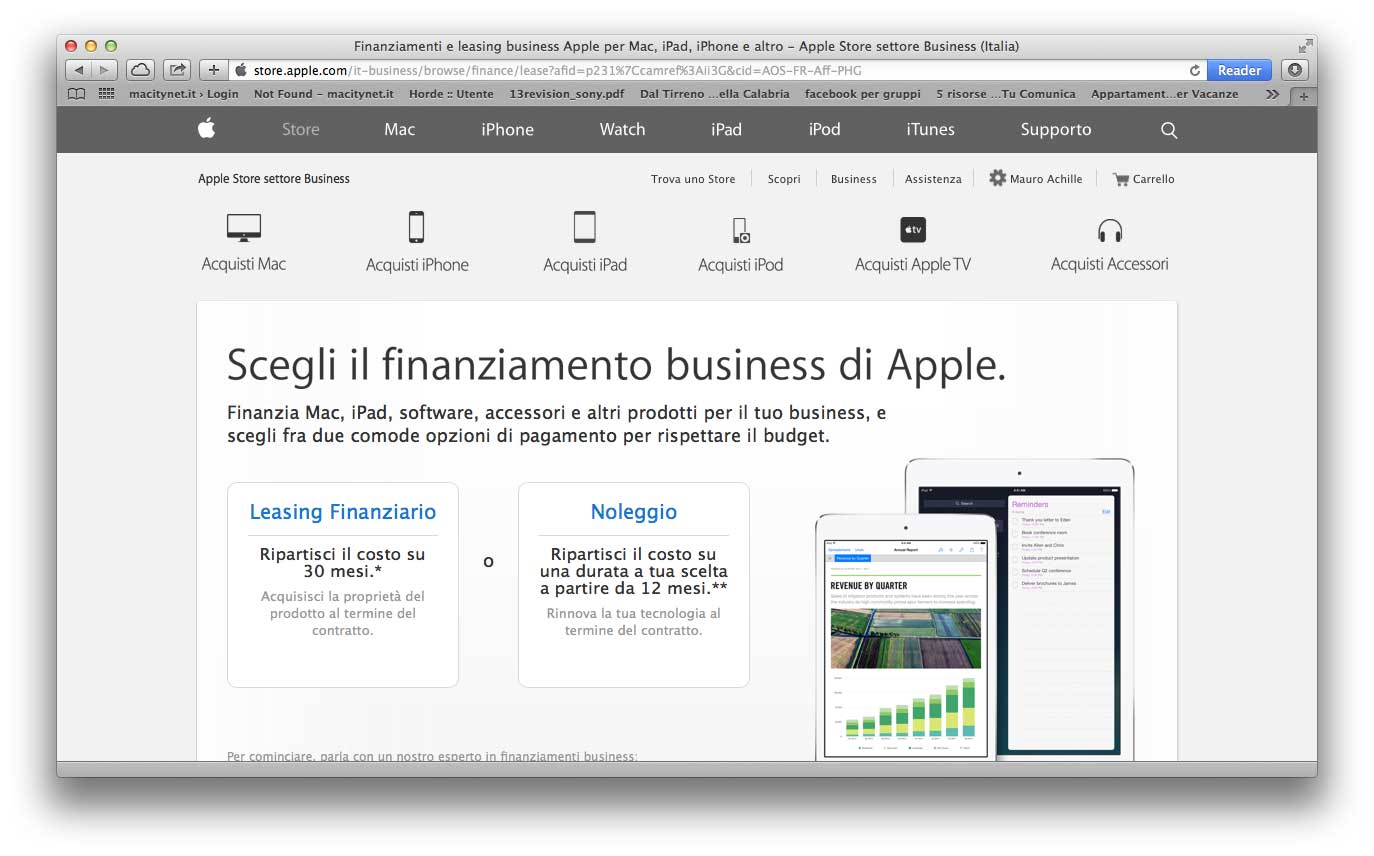The image size is (1374, 856).
Task: Open the iPad navigation item
Action: [x=727, y=129]
